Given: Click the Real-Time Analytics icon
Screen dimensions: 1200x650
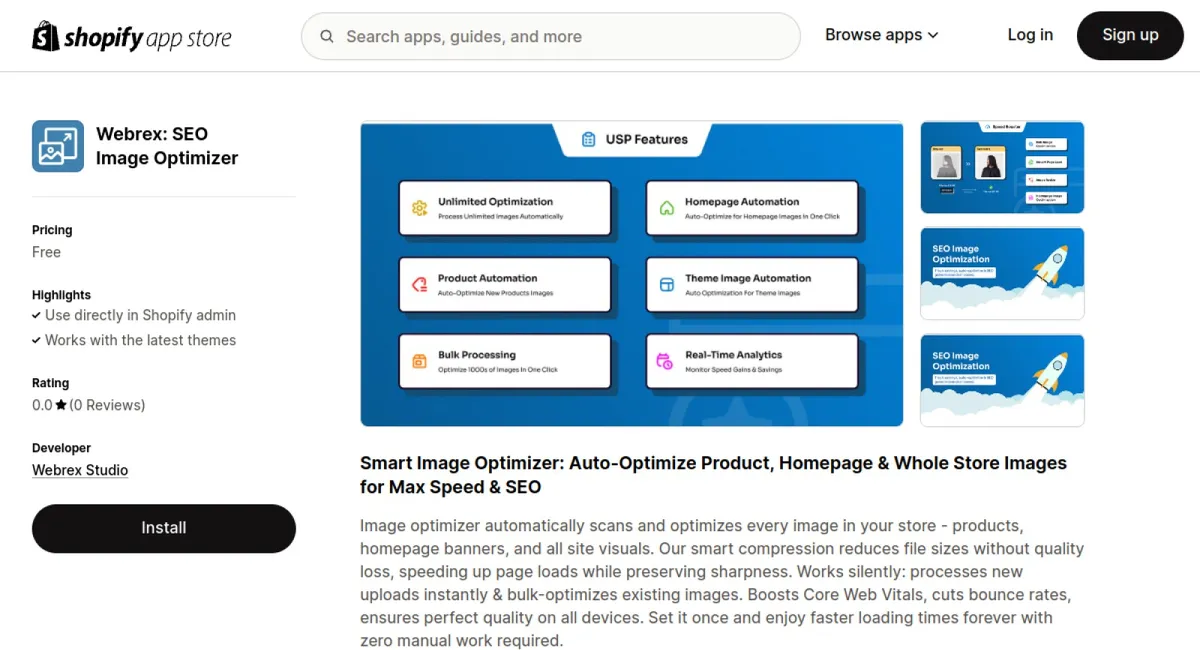Looking at the screenshot, I should [666, 362].
